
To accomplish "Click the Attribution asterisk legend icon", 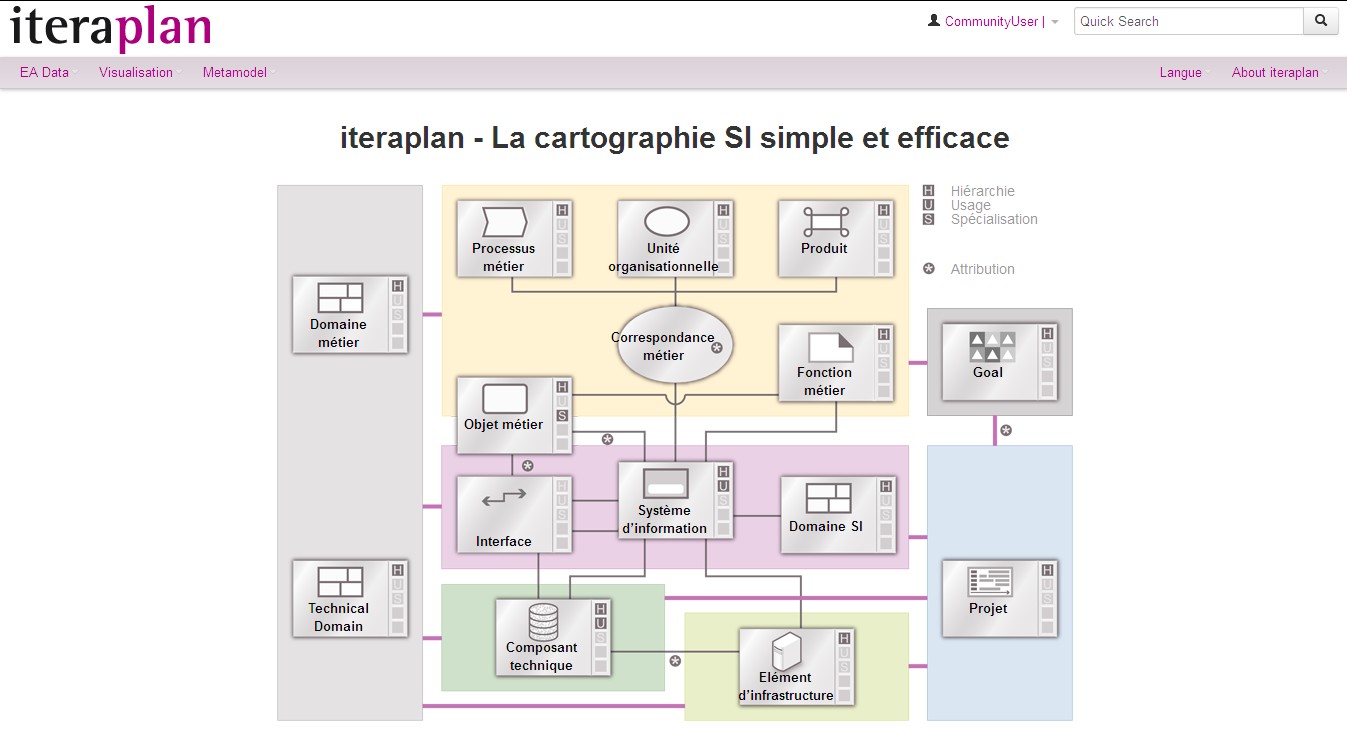I will point(929,269).
